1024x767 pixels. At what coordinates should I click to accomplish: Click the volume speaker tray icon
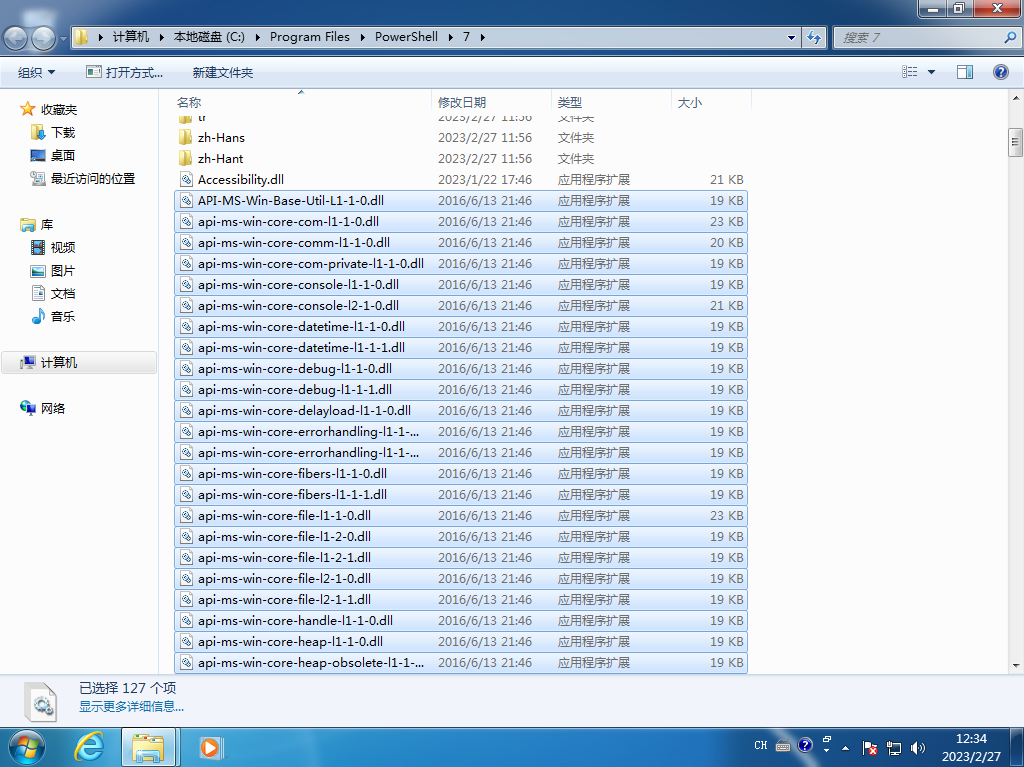918,747
